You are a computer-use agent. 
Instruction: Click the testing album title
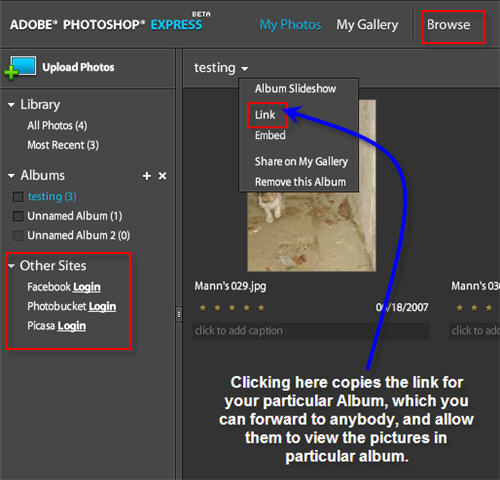coord(215,68)
